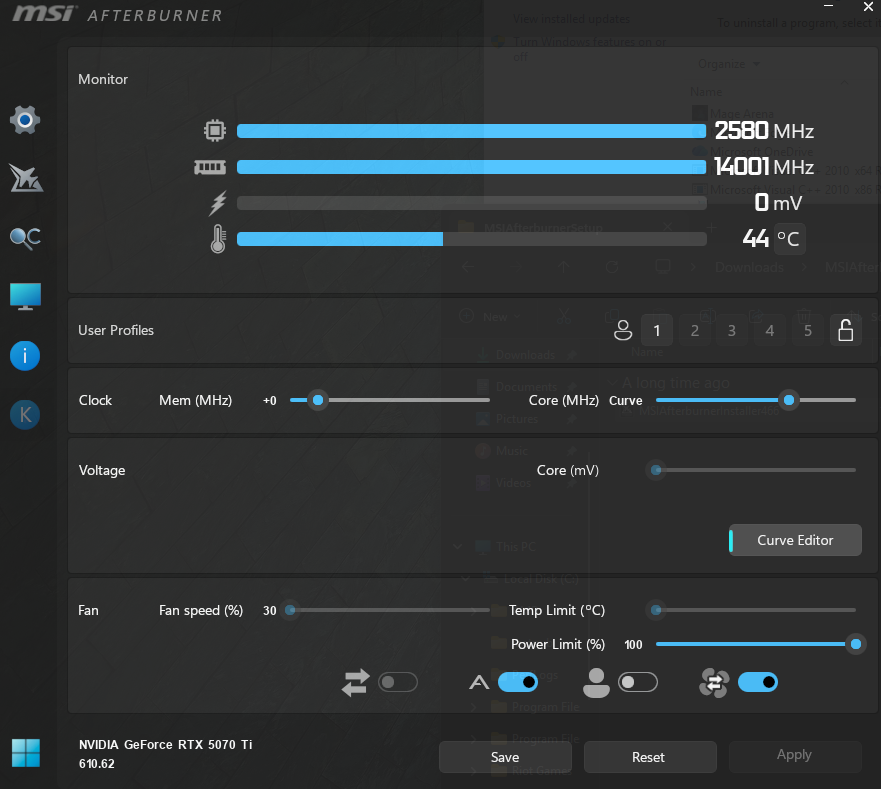
Task: Select user profile slot 3
Action: pos(732,330)
